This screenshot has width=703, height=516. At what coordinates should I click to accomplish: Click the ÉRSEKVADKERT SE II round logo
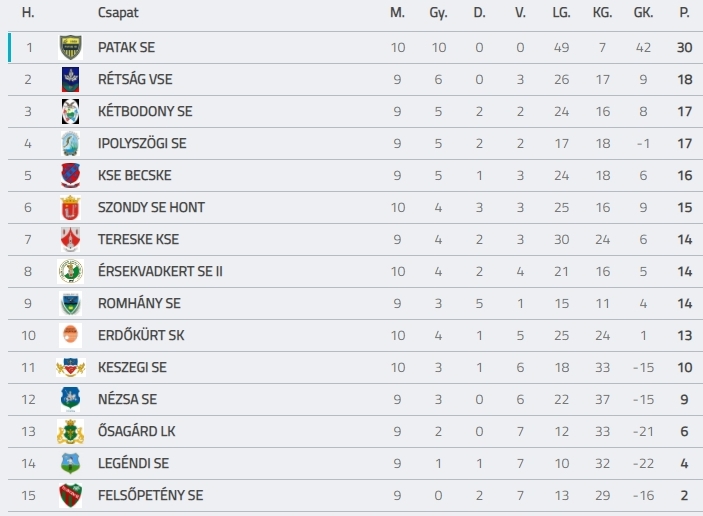[x=70, y=271]
